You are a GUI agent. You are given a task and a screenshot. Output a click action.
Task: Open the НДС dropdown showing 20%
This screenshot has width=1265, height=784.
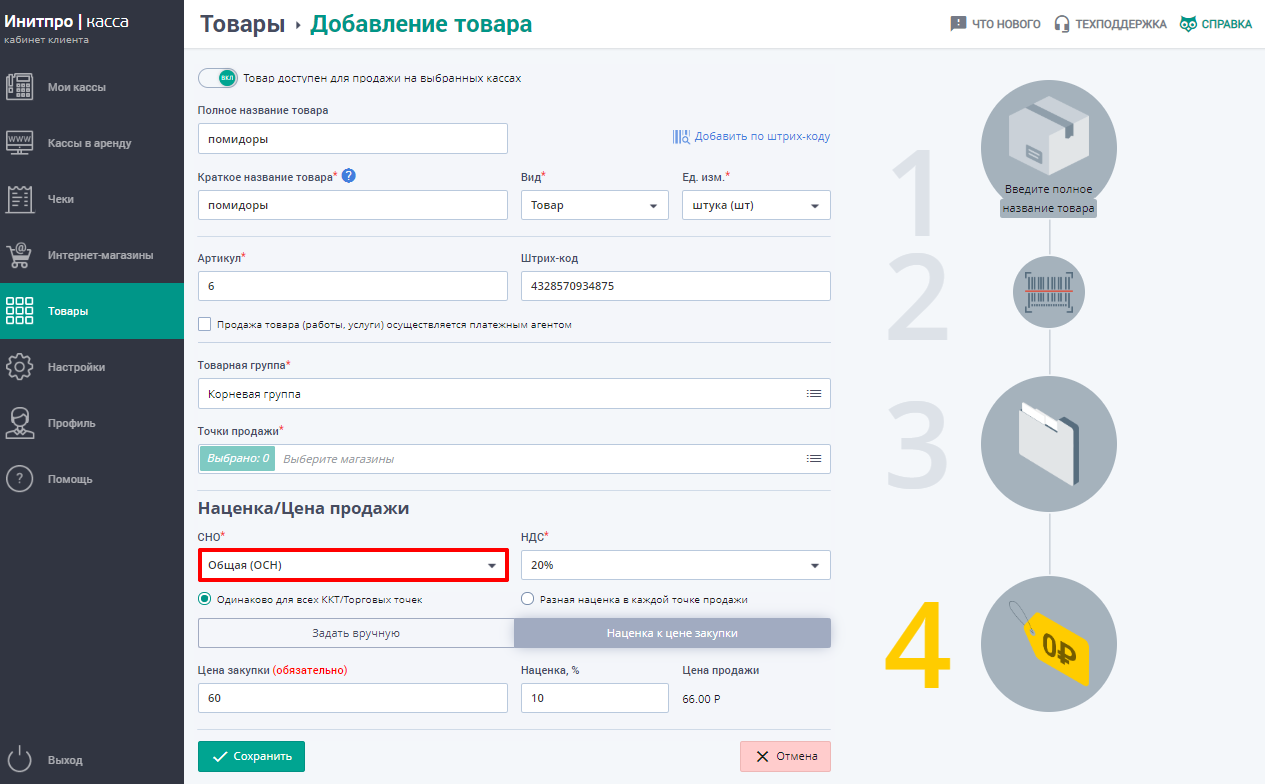(676, 565)
